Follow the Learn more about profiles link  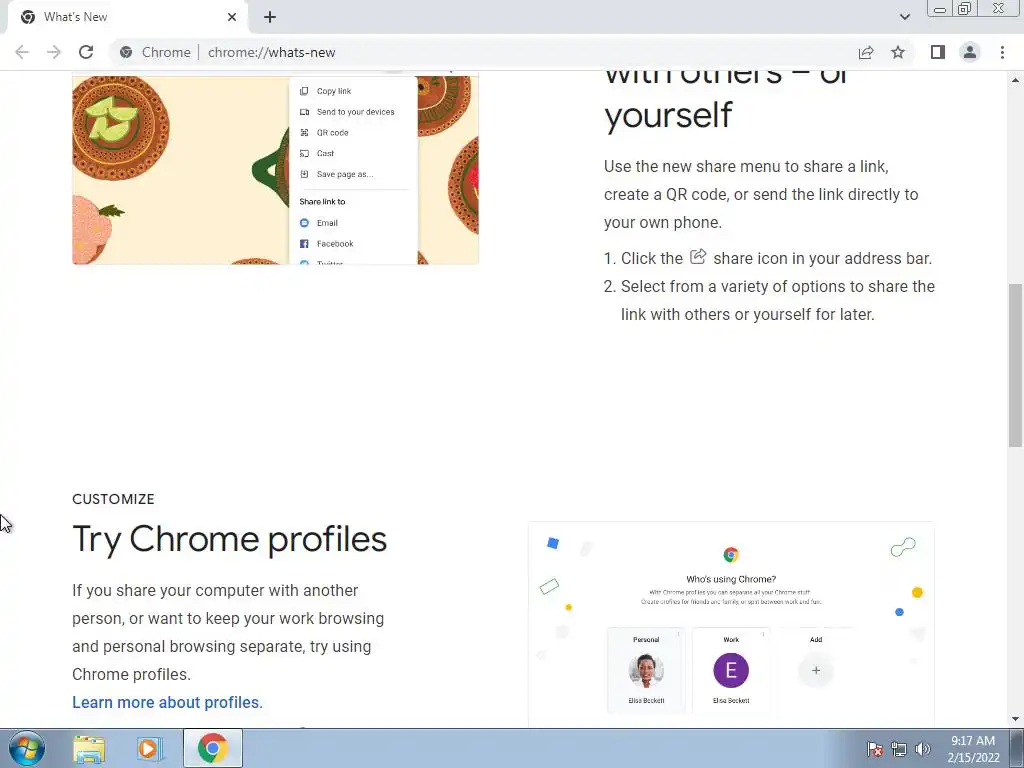167,702
